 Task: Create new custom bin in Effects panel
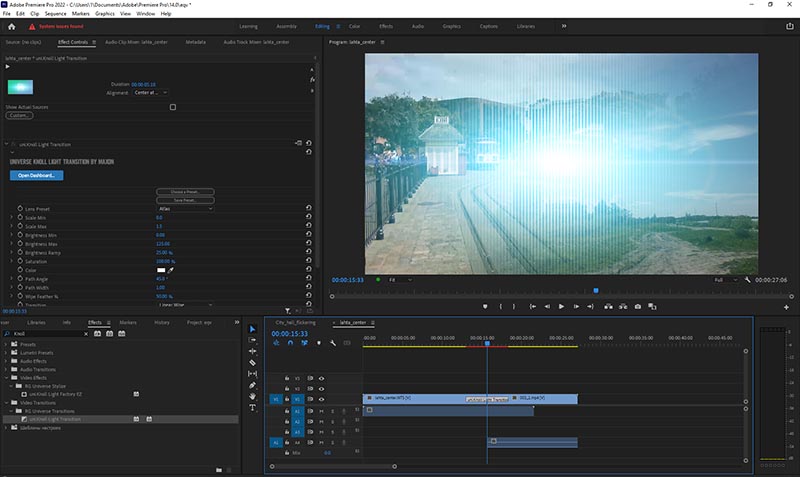tap(218, 470)
